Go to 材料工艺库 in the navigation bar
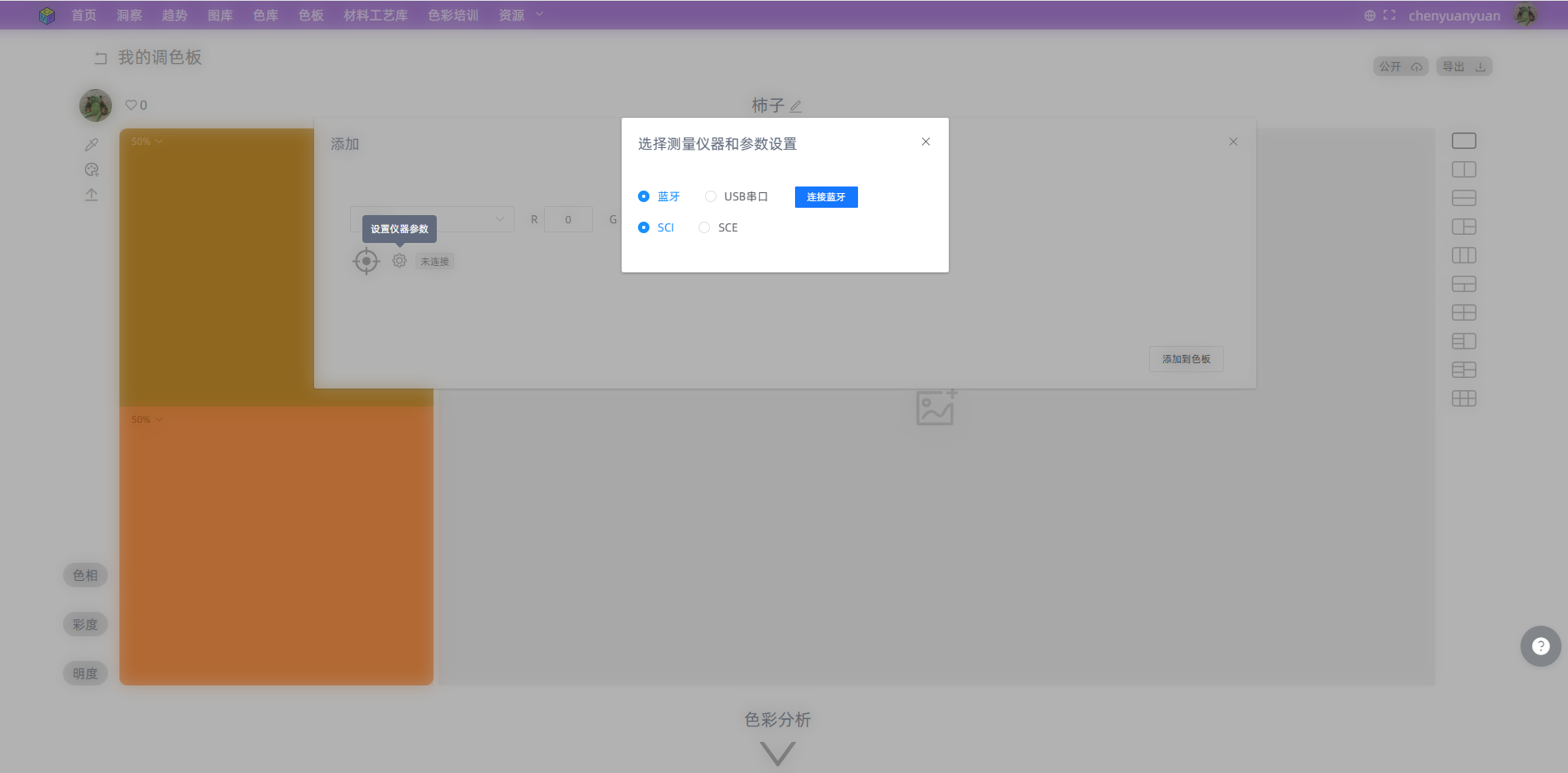 pyautogui.click(x=375, y=15)
